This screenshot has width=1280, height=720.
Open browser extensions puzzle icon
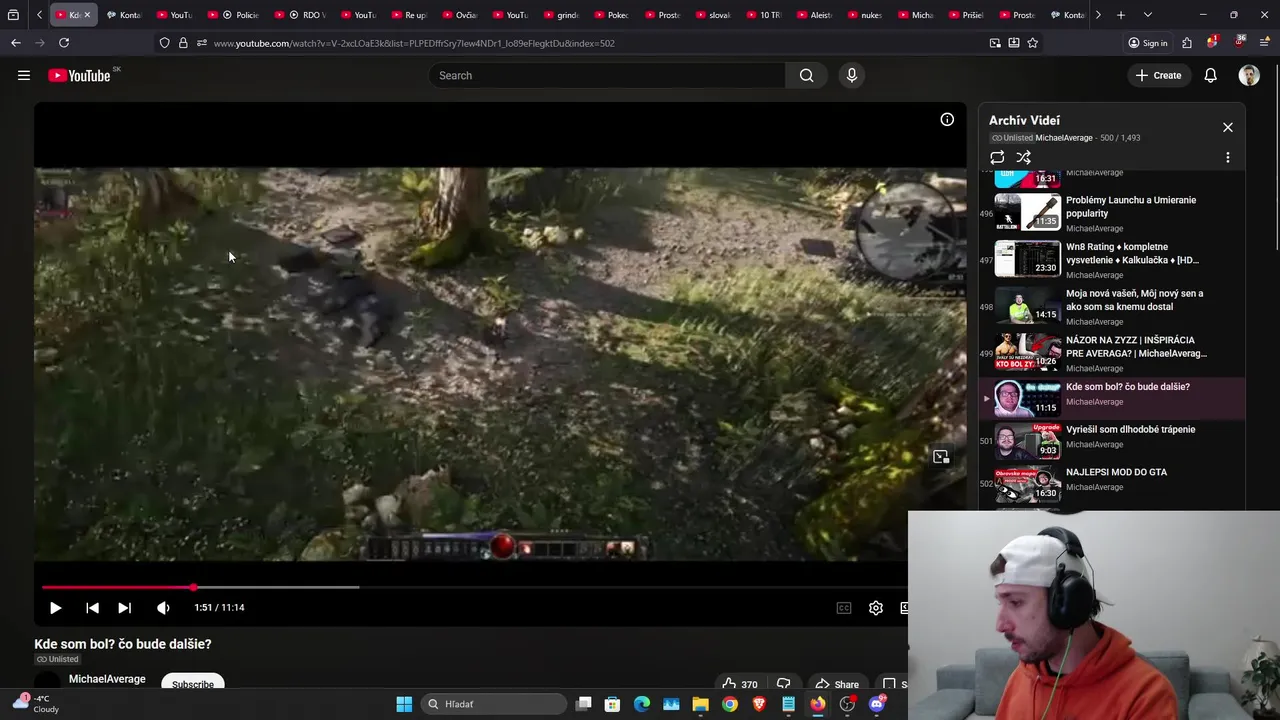coord(1187,43)
